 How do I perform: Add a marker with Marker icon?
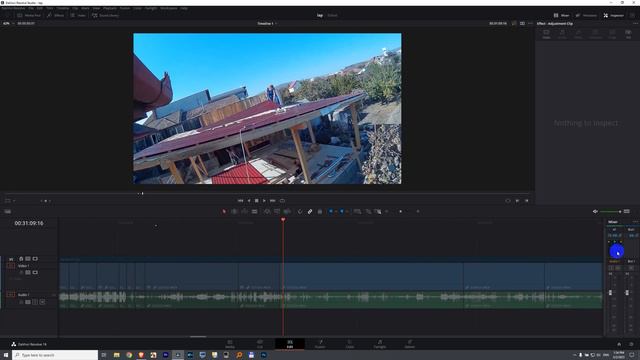pyautogui.click(x=342, y=211)
